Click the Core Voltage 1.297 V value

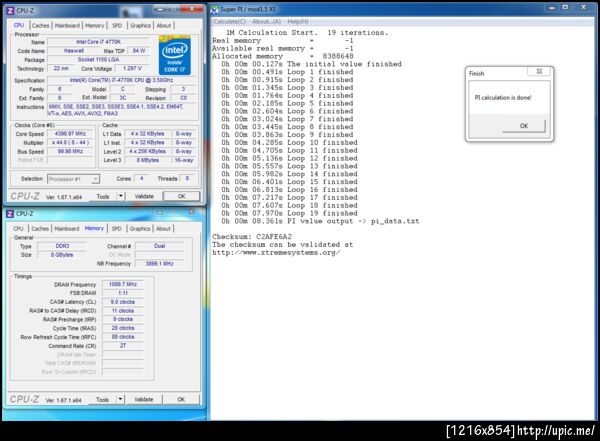pyautogui.click(x=132, y=69)
